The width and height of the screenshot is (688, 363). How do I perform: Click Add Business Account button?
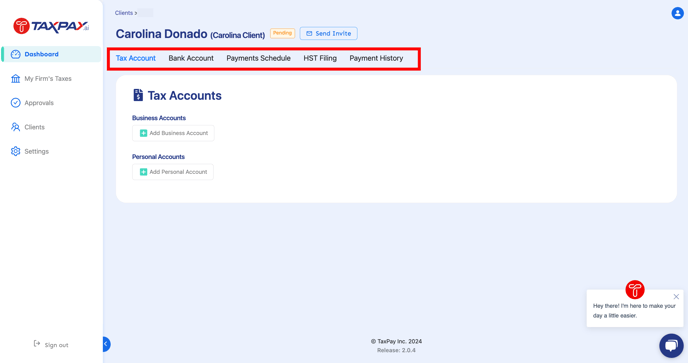coord(173,133)
